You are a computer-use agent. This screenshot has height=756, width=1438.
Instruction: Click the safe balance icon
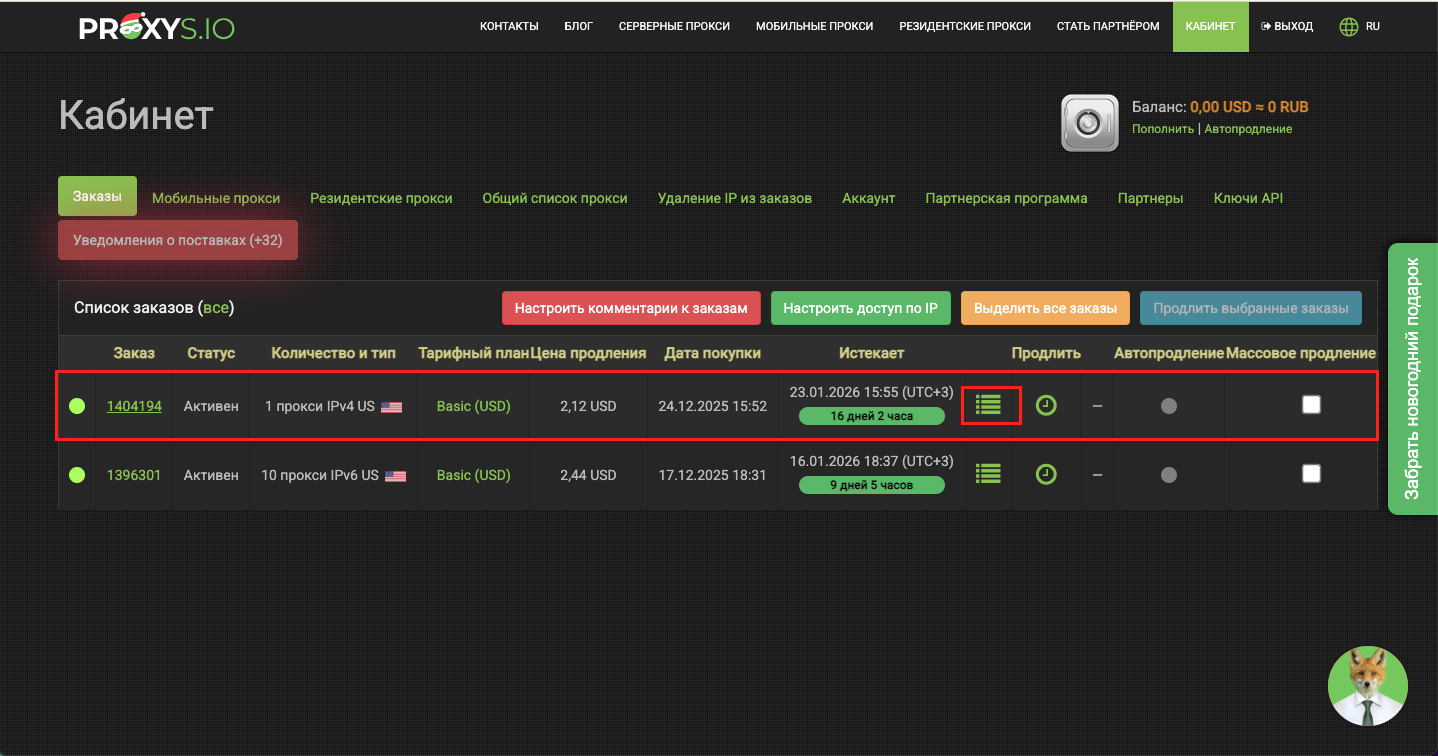tap(1090, 122)
